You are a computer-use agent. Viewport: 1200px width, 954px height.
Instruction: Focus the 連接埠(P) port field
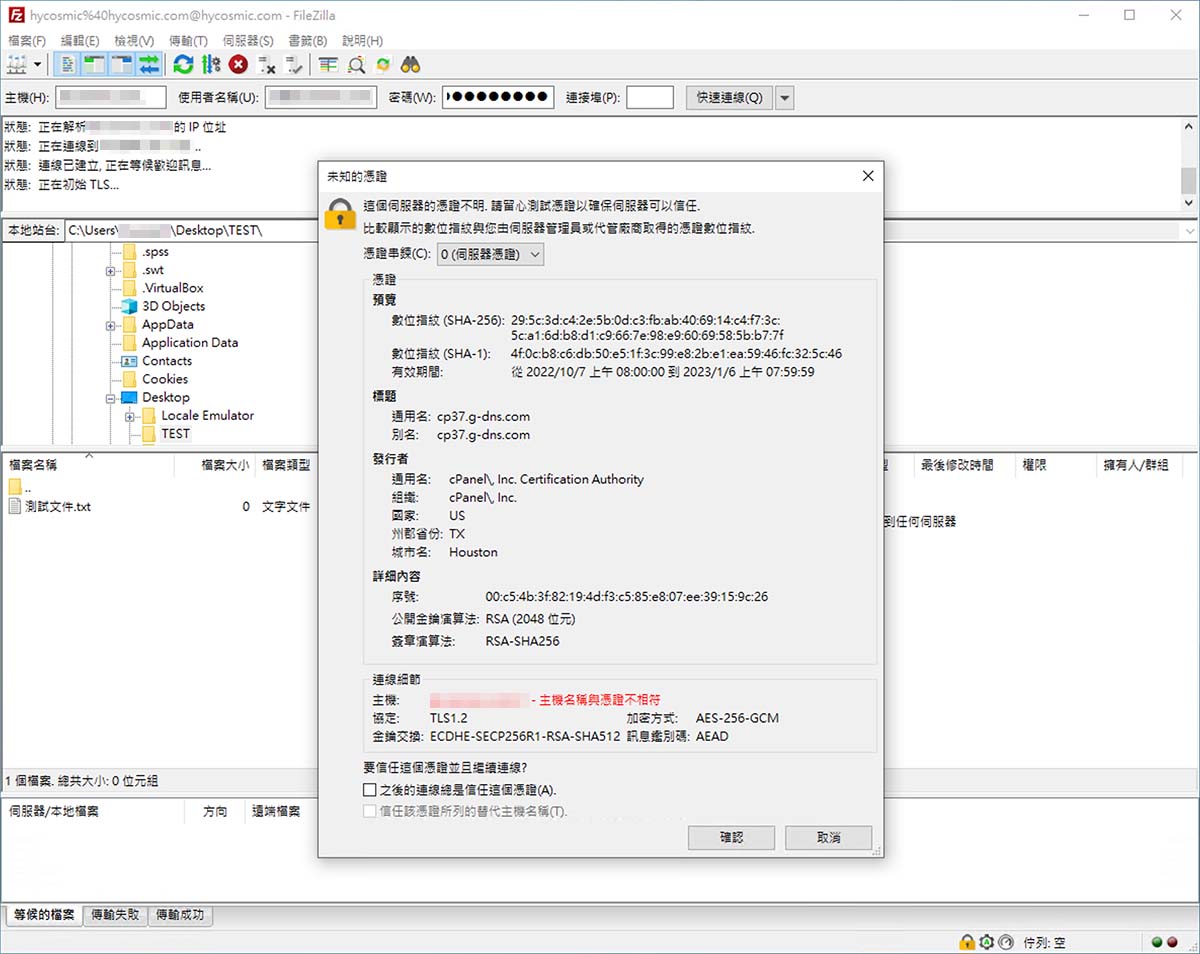coord(650,98)
